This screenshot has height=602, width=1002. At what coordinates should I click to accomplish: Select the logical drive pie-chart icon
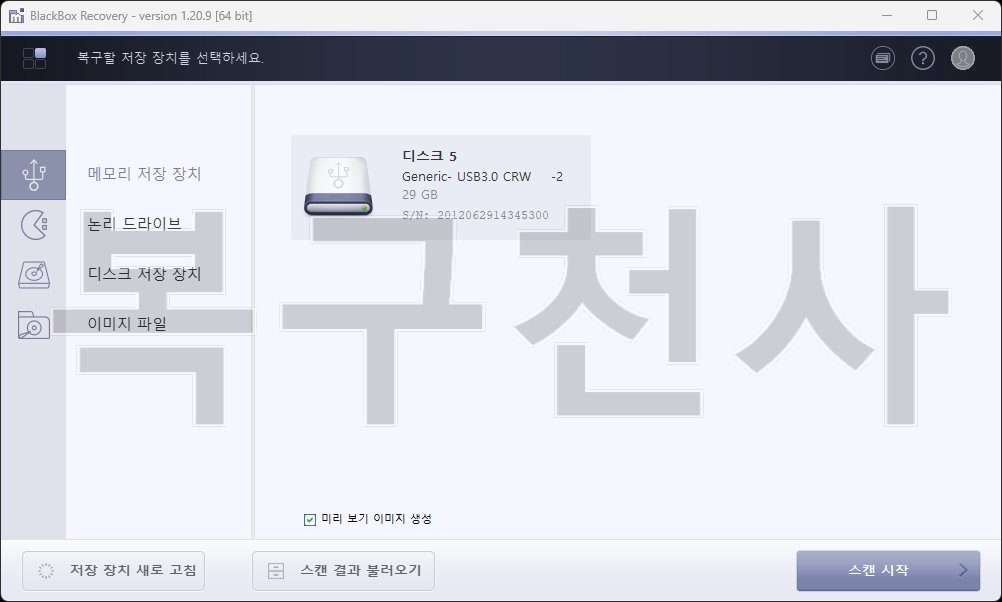tap(33, 225)
